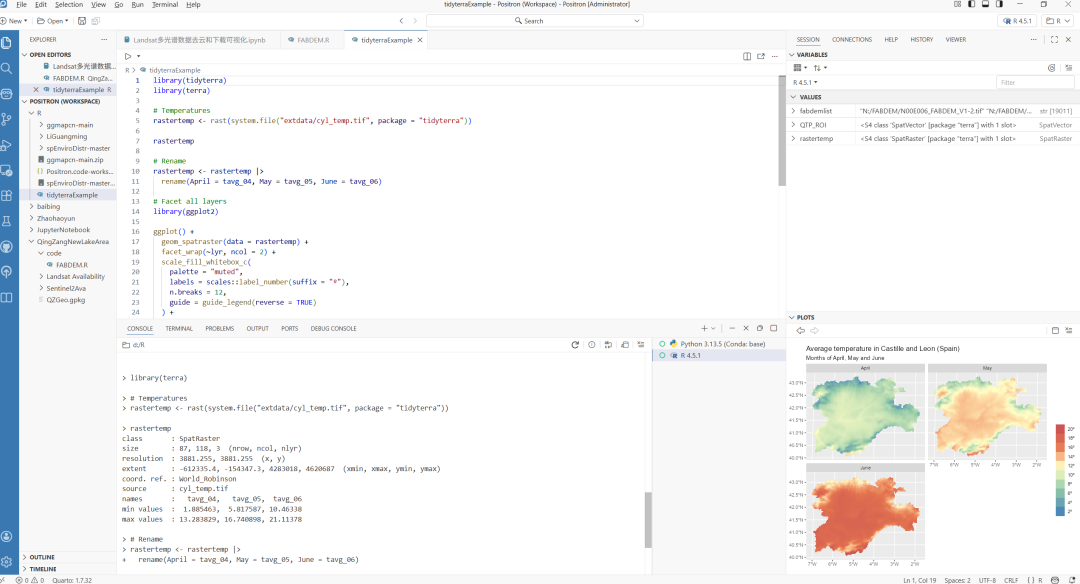Open the Manage gear icon in activity bar

click(7, 562)
